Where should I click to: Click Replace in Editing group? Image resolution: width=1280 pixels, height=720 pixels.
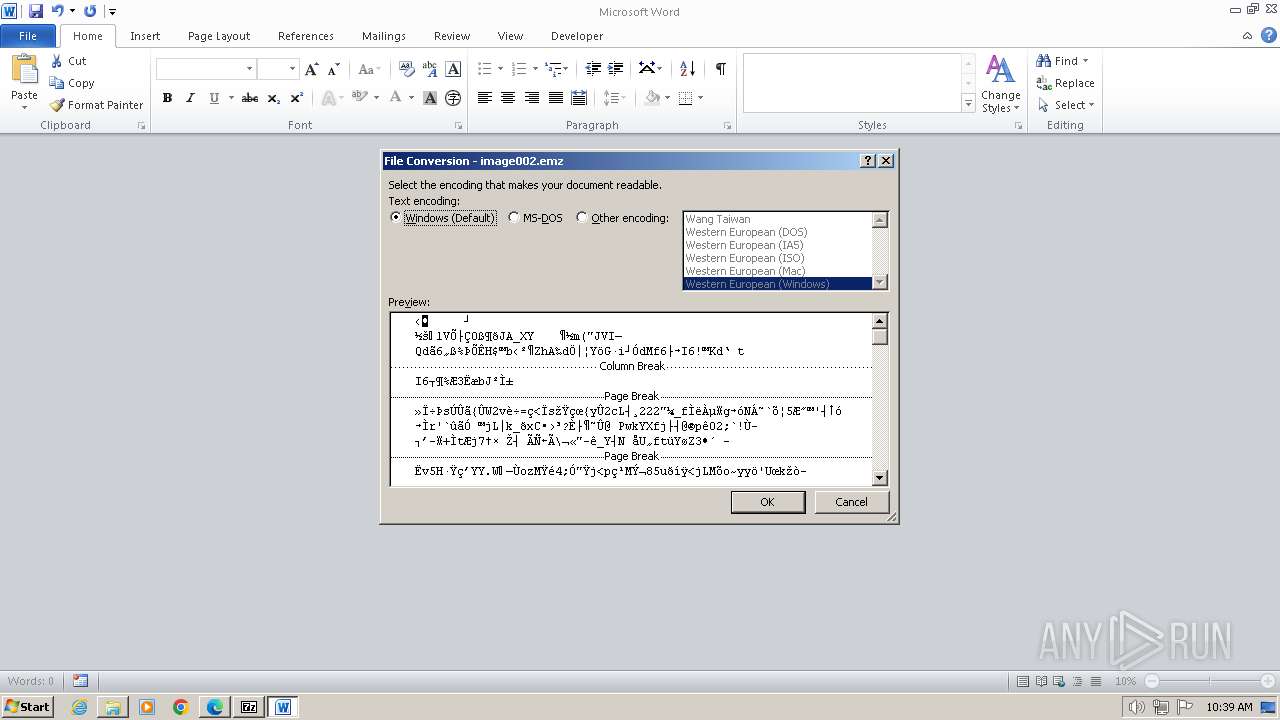[x=1066, y=83]
